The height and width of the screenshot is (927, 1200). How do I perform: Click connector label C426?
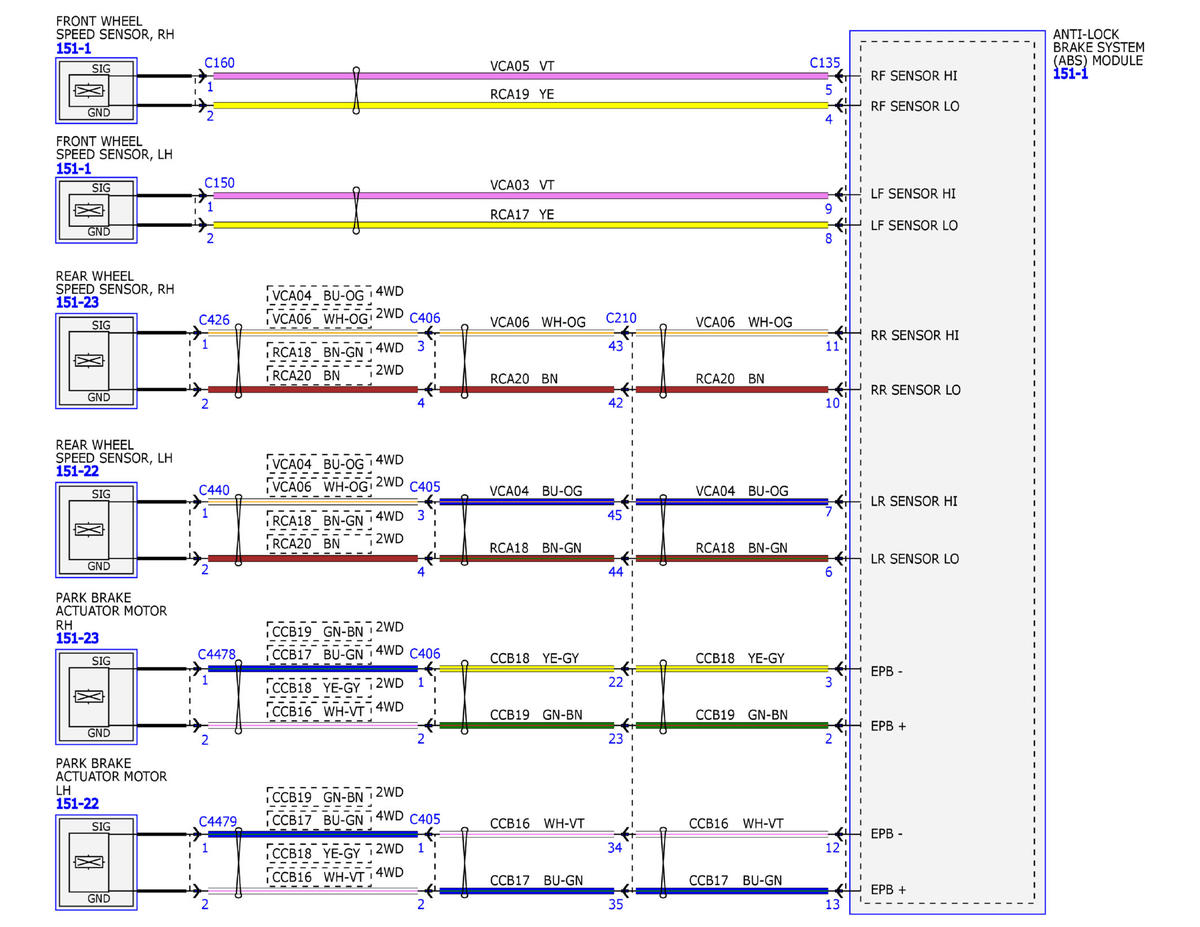click(214, 319)
